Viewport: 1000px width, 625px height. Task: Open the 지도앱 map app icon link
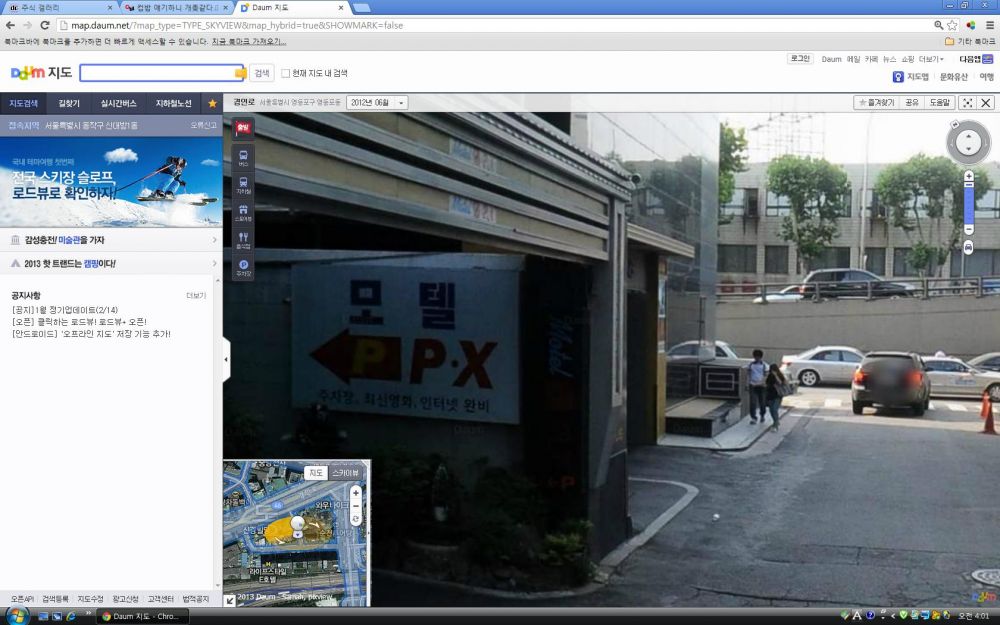pyautogui.click(x=911, y=77)
